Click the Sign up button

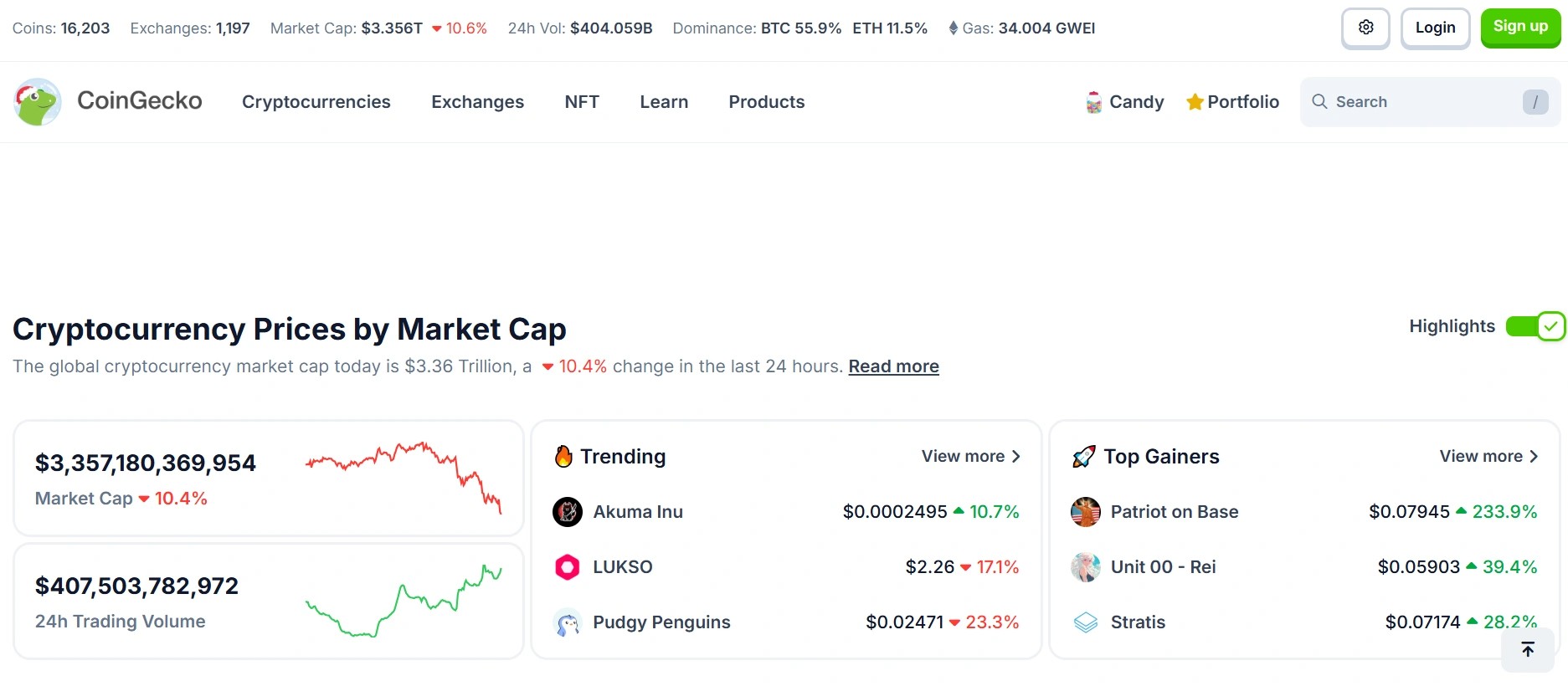(1520, 28)
